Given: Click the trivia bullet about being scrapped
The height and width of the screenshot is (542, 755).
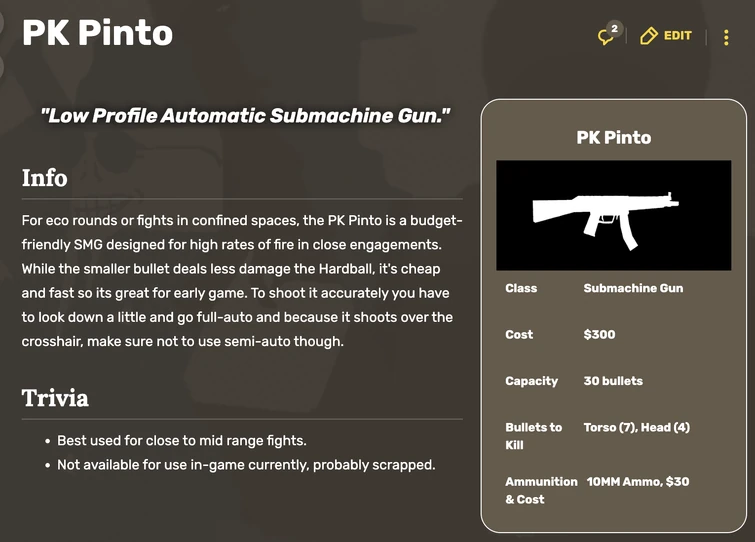Looking at the screenshot, I should tap(246, 465).
